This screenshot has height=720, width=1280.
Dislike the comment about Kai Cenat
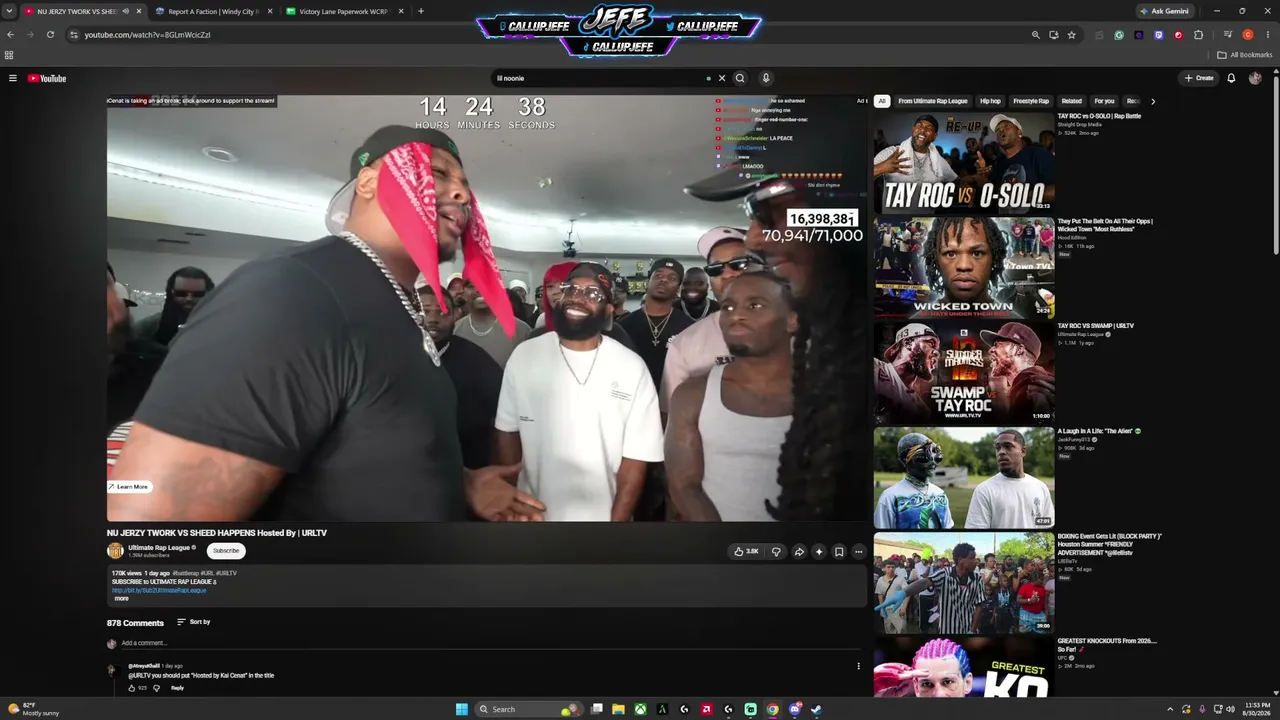[x=156, y=688]
